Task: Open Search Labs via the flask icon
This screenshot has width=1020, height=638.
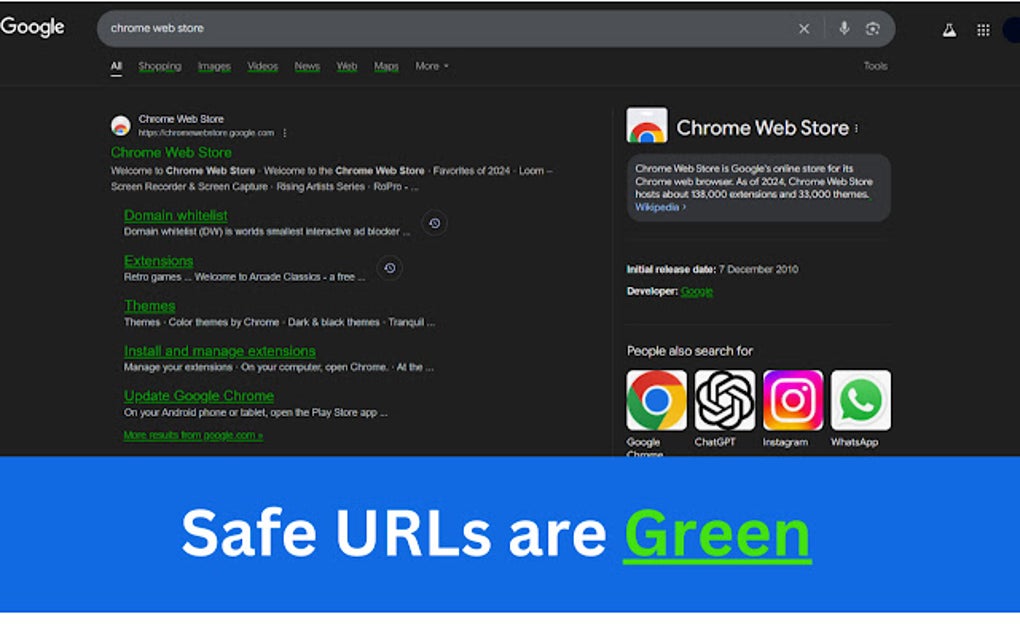Action: coord(949,29)
